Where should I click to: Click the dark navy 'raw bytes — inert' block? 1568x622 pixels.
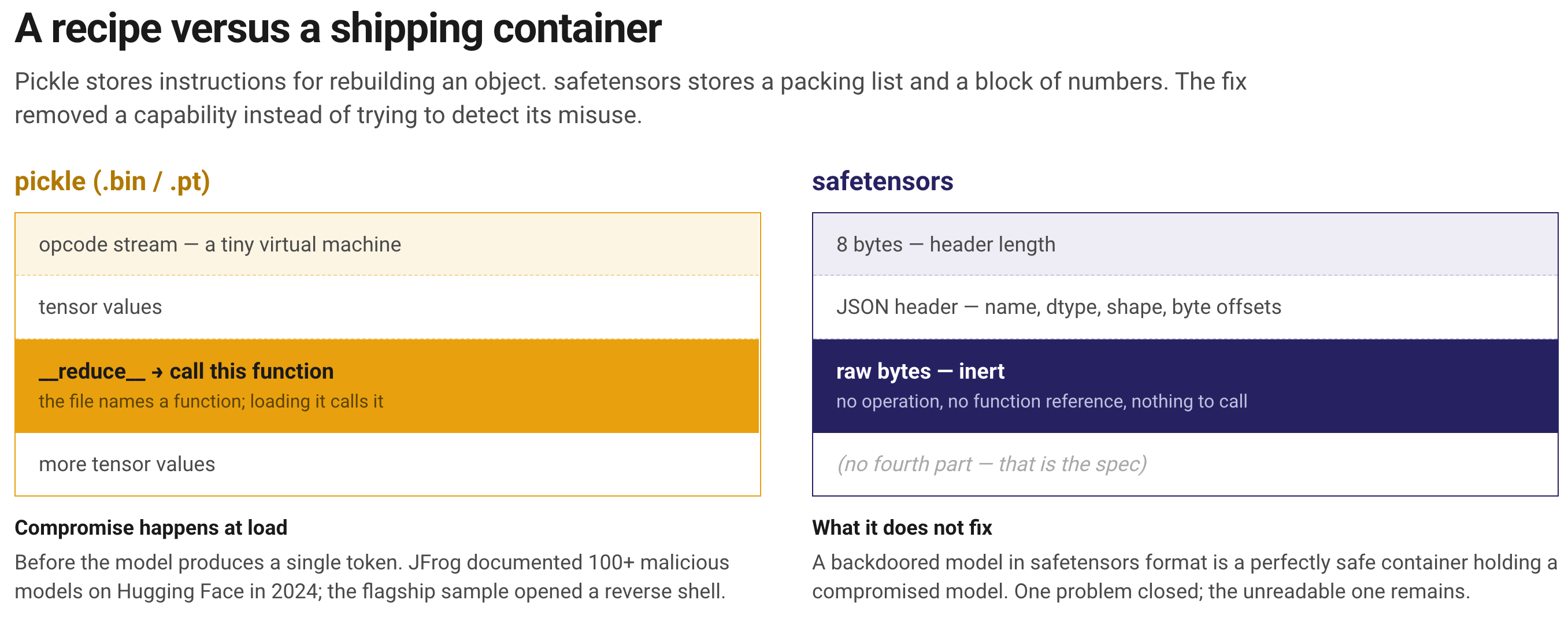coord(1184,385)
